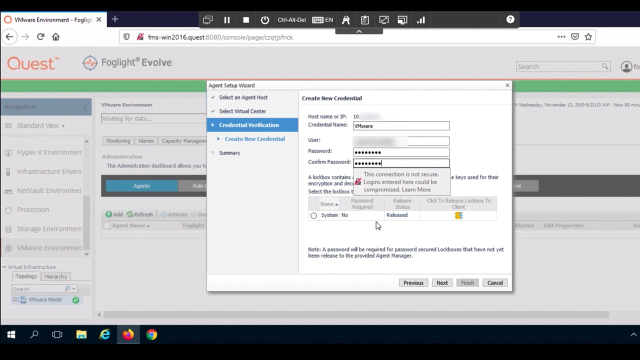Click the Alarms tab
The width and height of the screenshot is (640, 360).
(x=146, y=141)
